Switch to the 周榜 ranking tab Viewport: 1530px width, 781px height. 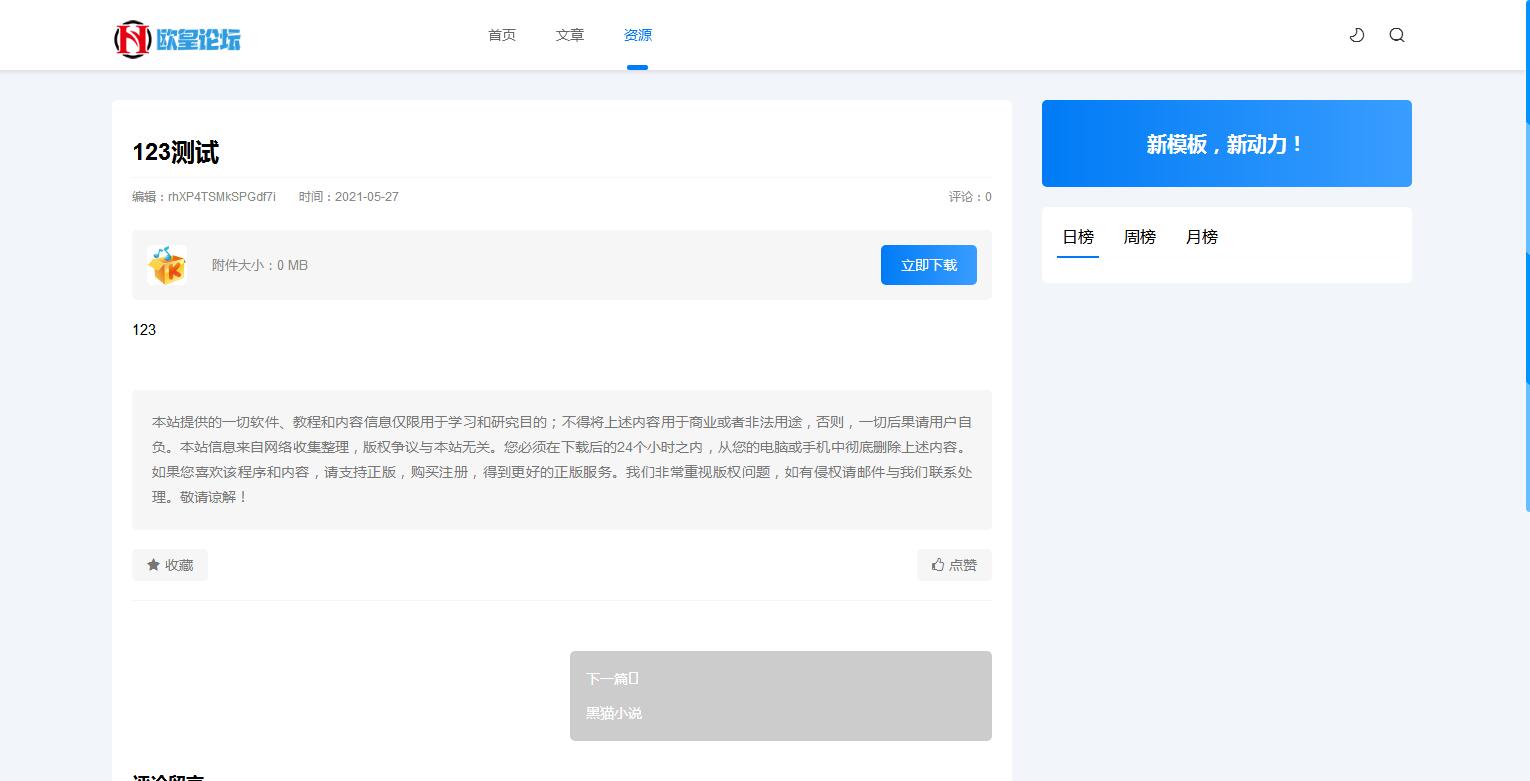1140,237
